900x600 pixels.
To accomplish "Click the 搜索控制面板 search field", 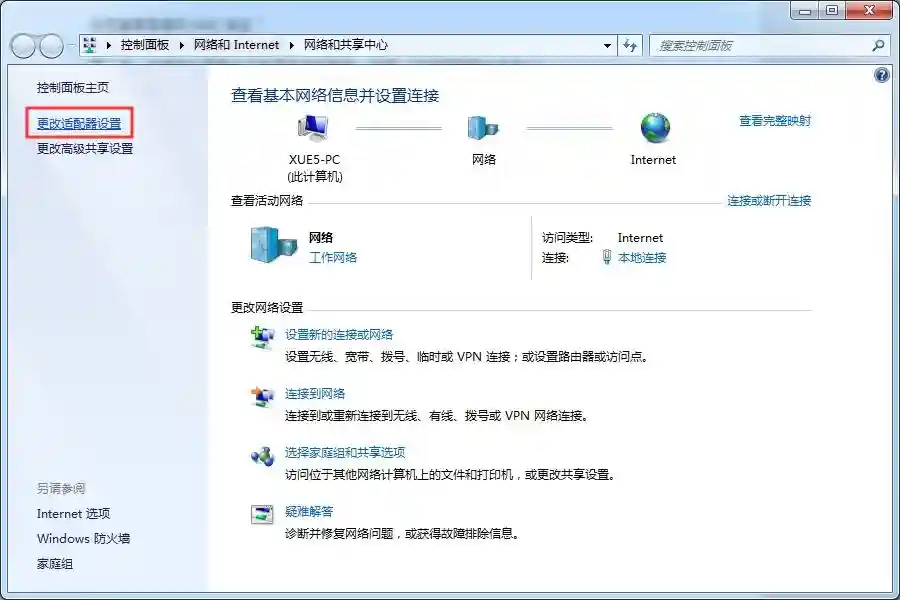I will (760, 45).
